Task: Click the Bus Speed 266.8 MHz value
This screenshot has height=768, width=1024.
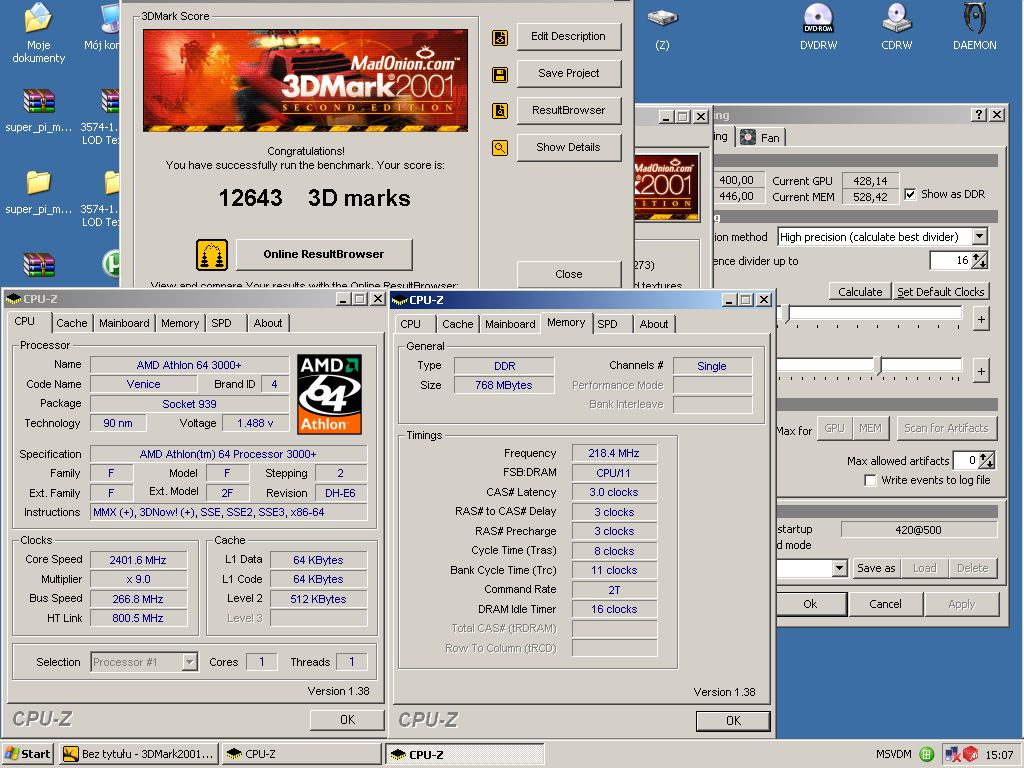Action: click(138, 599)
